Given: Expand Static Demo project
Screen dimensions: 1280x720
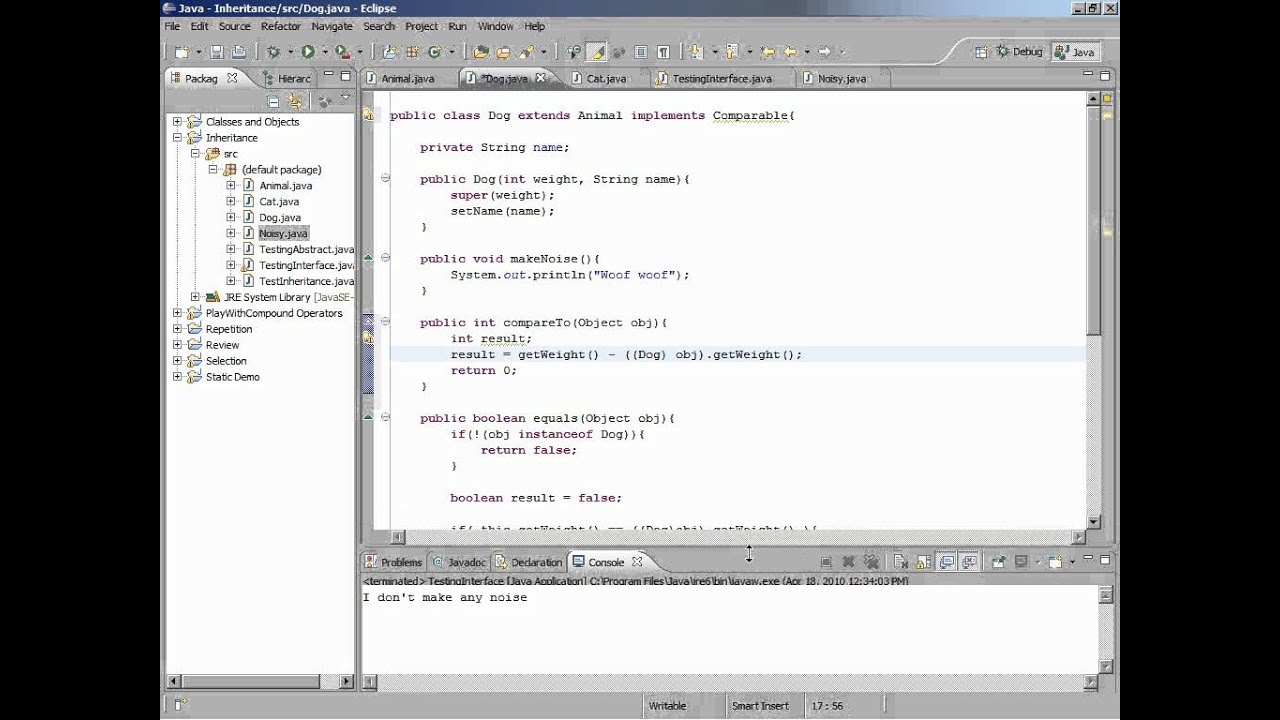Looking at the screenshot, I should tap(177, 377).
